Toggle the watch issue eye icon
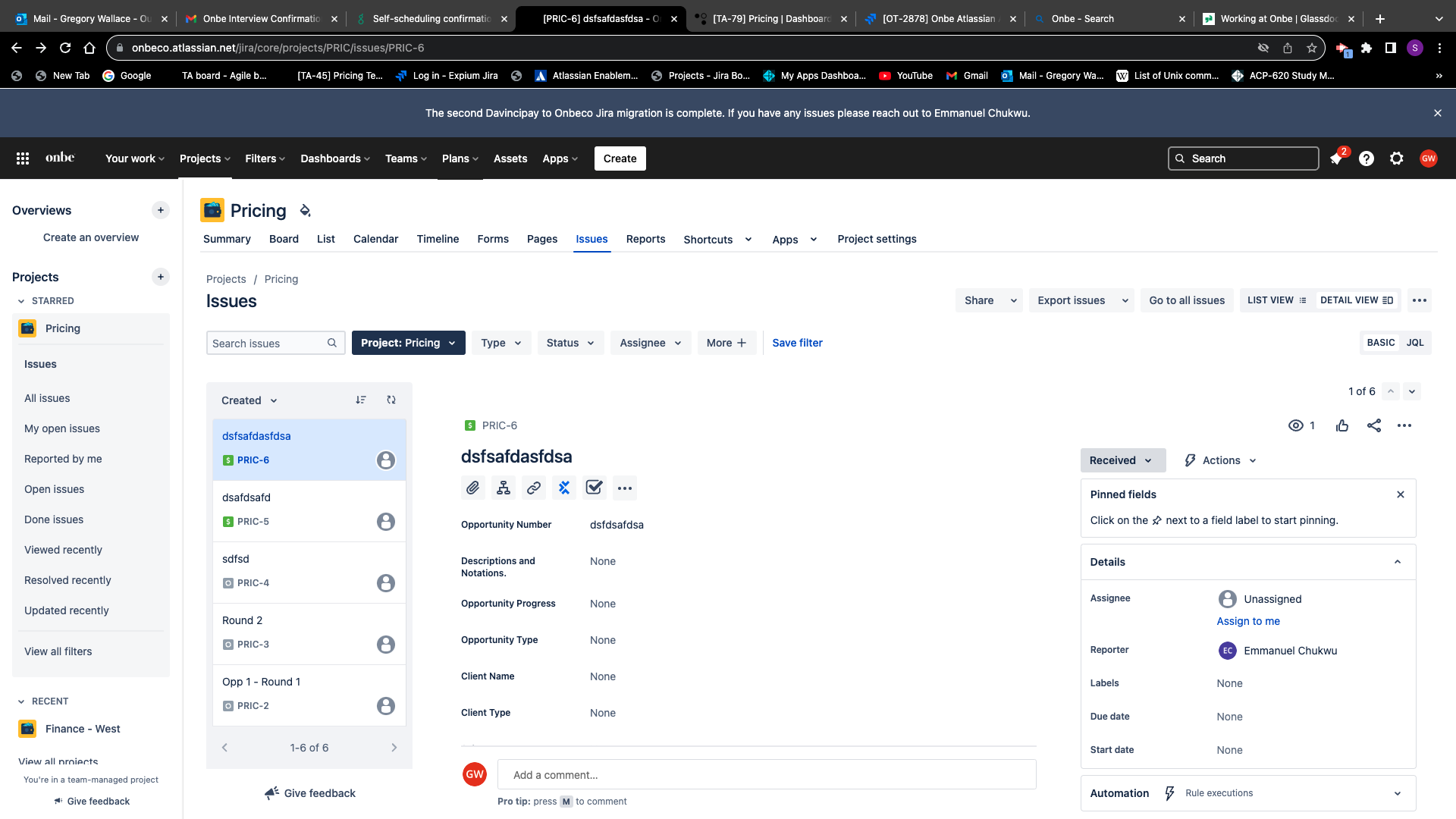The height and width of the screenshot is (819, 1456). [1296, 425]
